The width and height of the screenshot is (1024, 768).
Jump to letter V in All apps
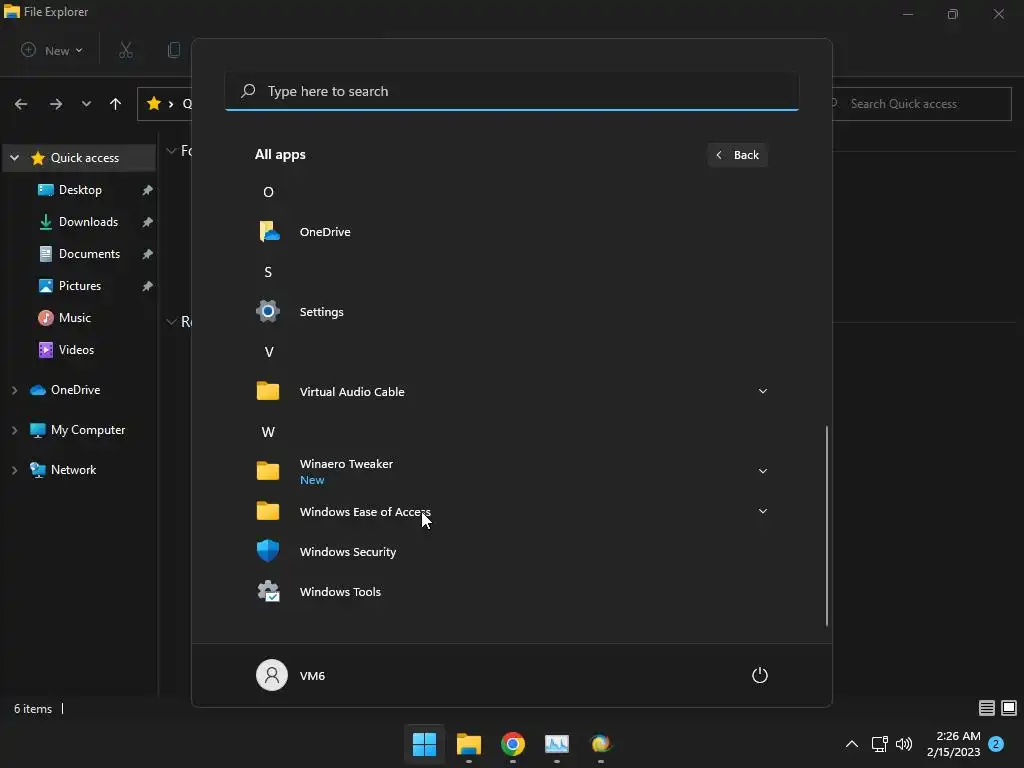tap(268, 352)
